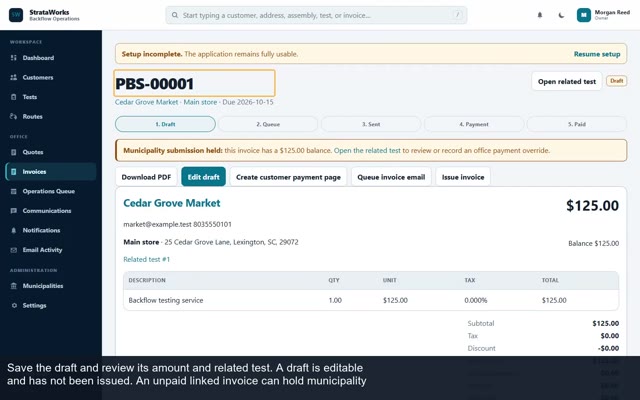Navigate to Routes

click(x=33, y=117)
